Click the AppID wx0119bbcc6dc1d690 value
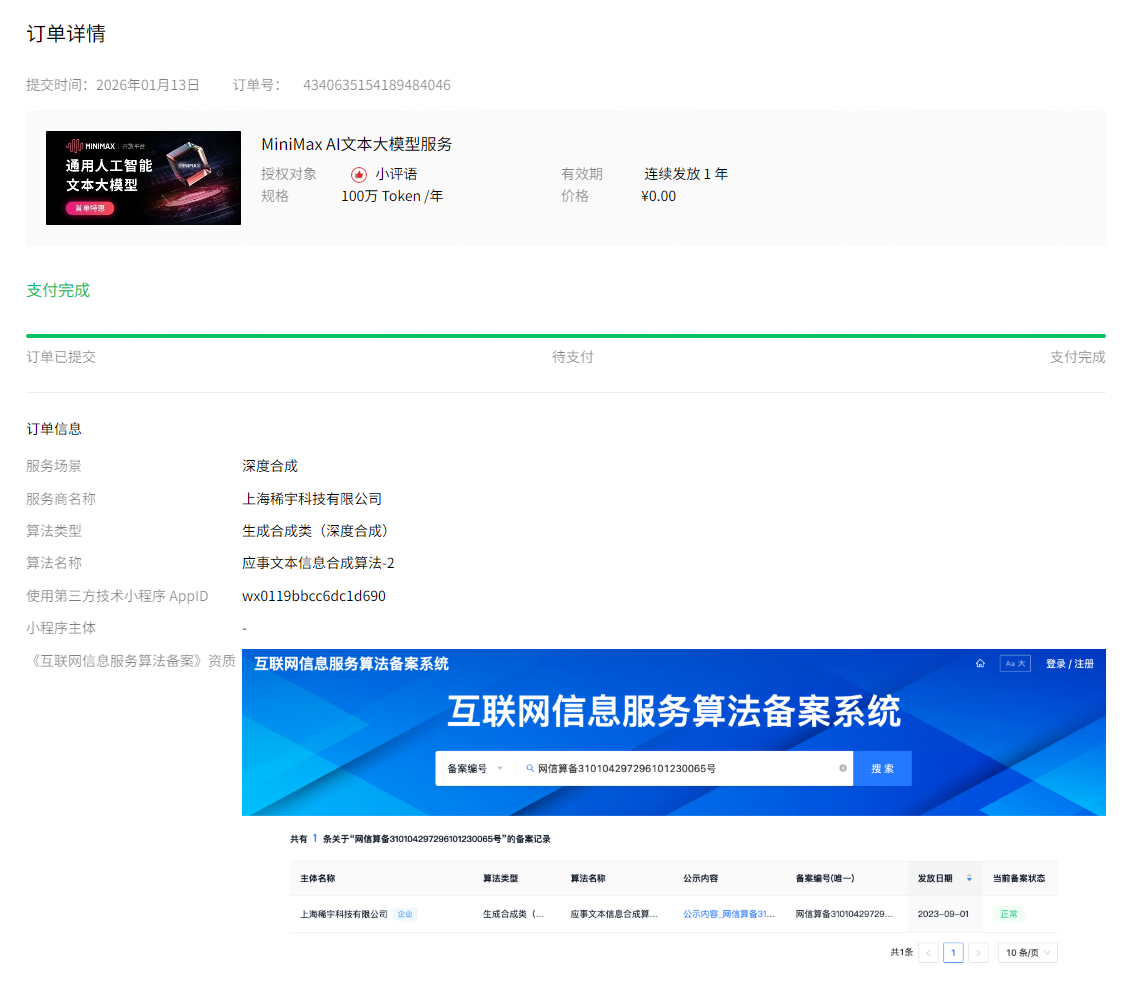The image size is (1124, 992). click(314, 596)
